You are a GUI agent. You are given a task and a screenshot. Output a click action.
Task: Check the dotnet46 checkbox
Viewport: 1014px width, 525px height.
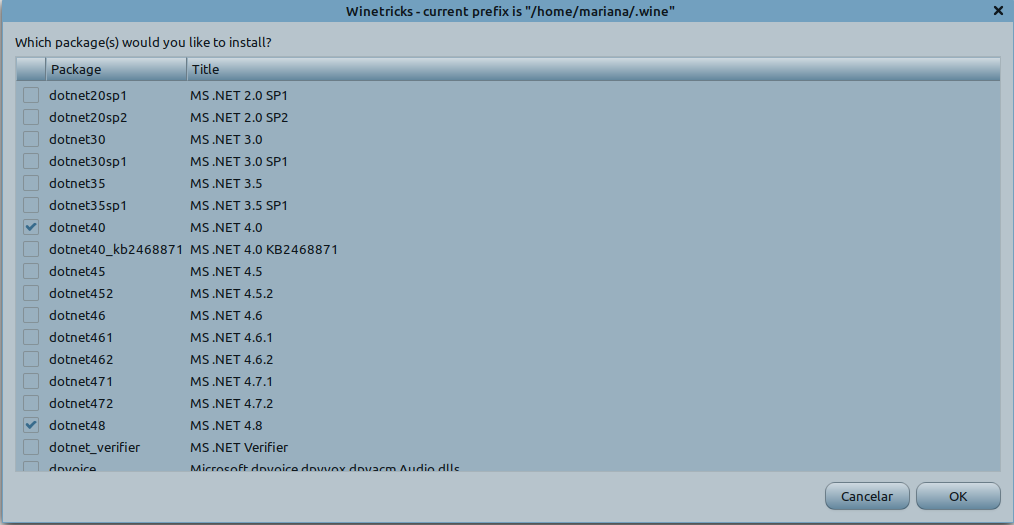31,316
